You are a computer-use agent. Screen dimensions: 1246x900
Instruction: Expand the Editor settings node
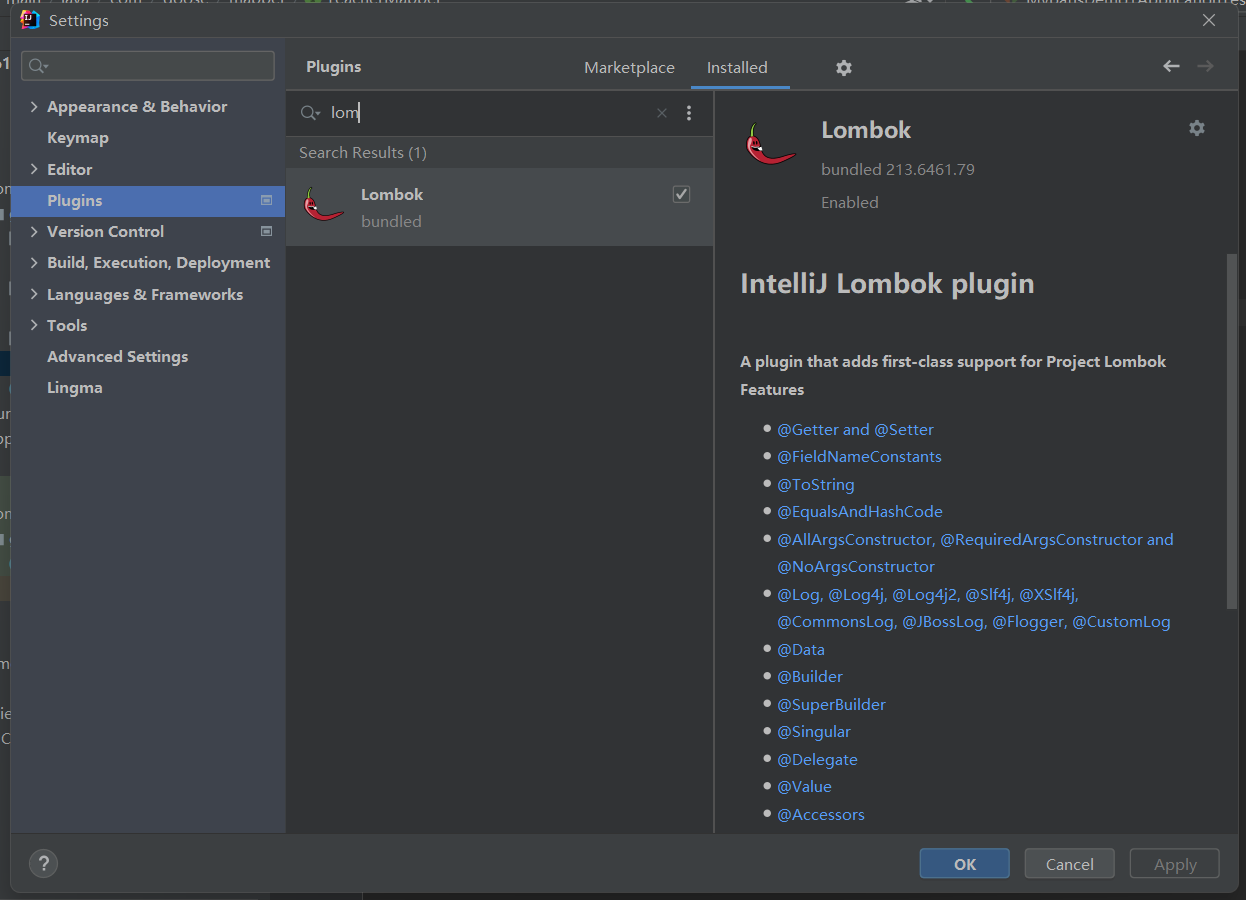(x=35, y=170)
